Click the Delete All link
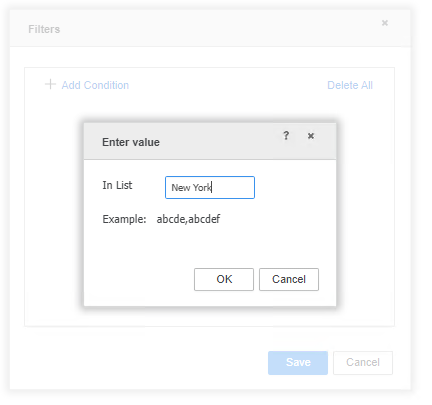This screenshot has width=432, height=405. (x=350, y=85)
